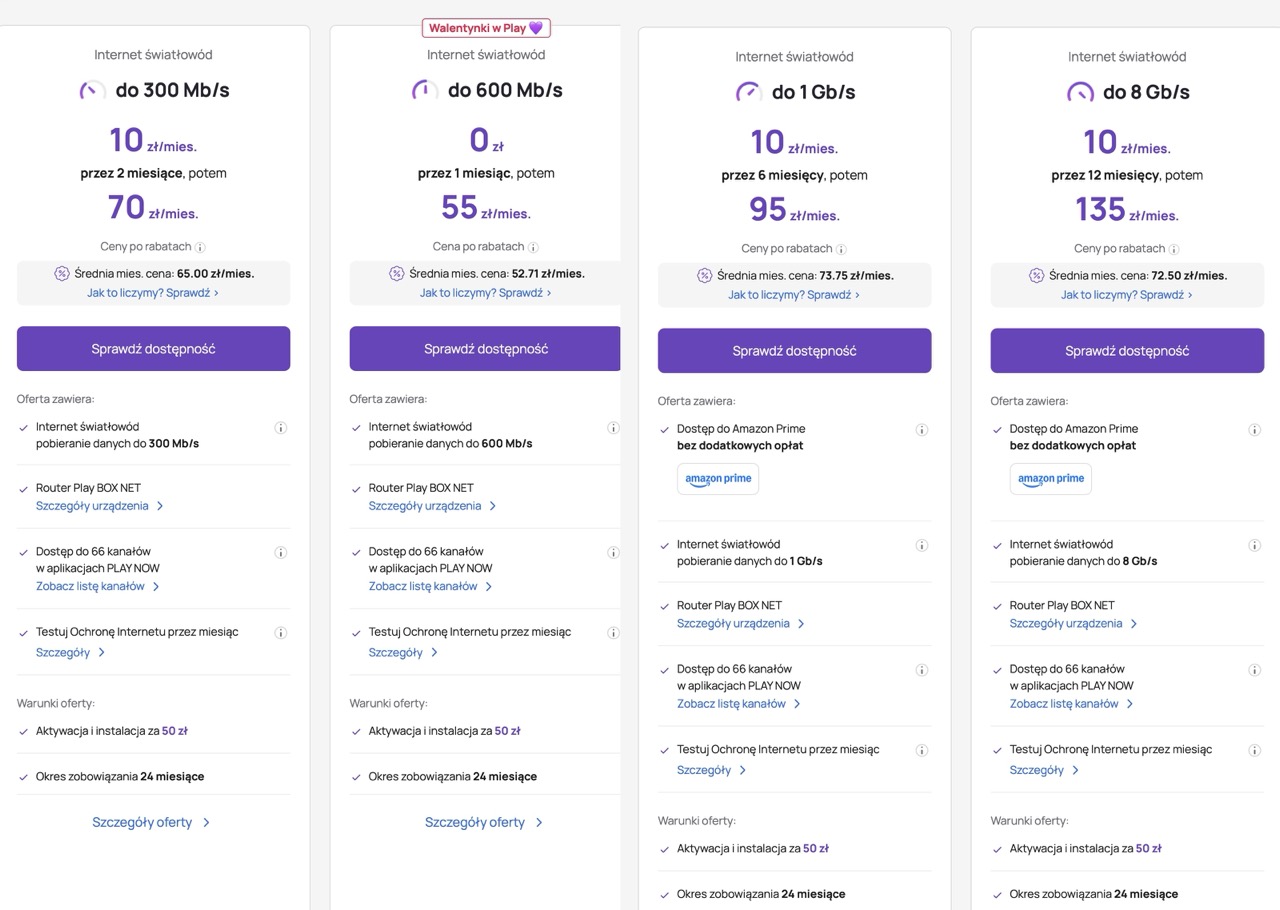Click info icon beside 'Ceny po rabatach' in 300 Mb/s plan
The height and width of the screenshot is (910, 1280).
coord(200,247)
